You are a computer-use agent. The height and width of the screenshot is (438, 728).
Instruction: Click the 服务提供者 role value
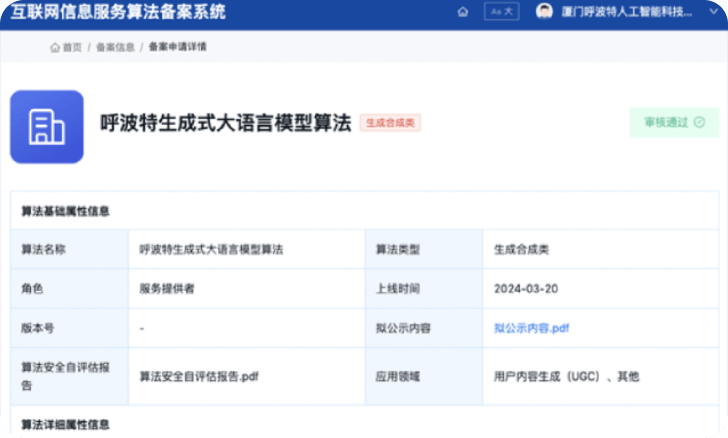pyautogui.click(x=167, y=288)
